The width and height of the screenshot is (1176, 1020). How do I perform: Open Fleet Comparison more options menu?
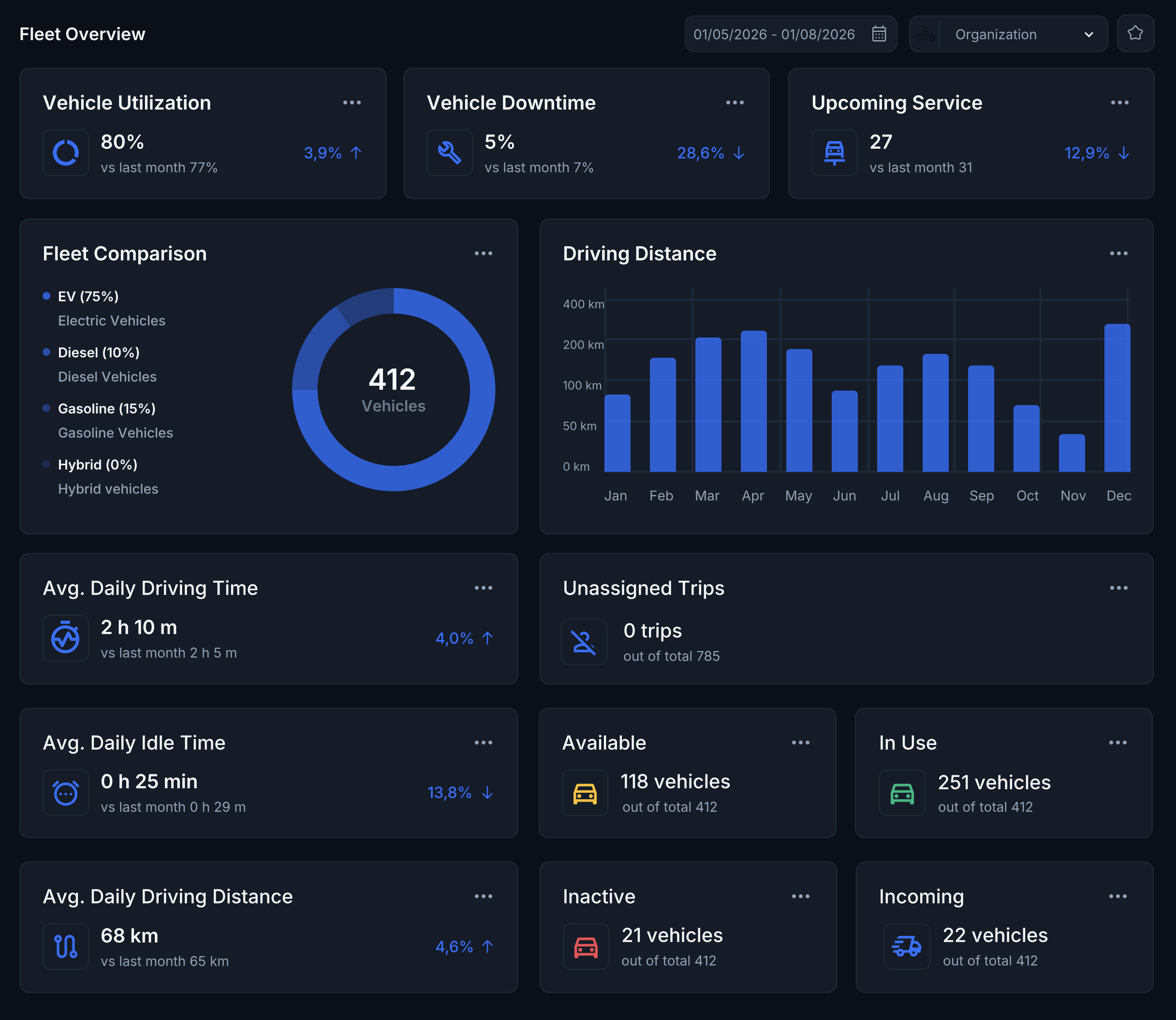click(483, 253)
